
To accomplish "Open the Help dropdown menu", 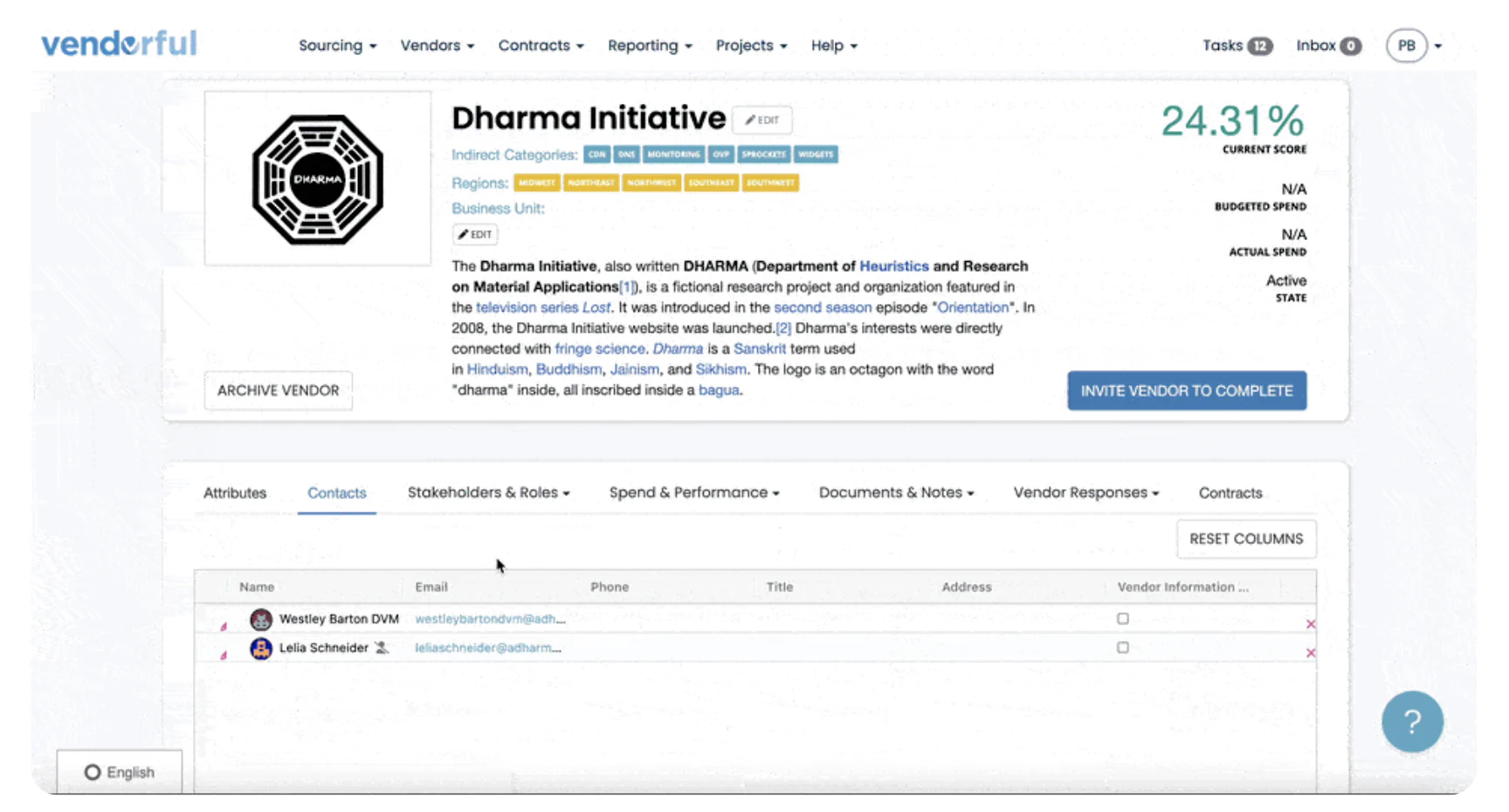I will [x=834, y=45].
